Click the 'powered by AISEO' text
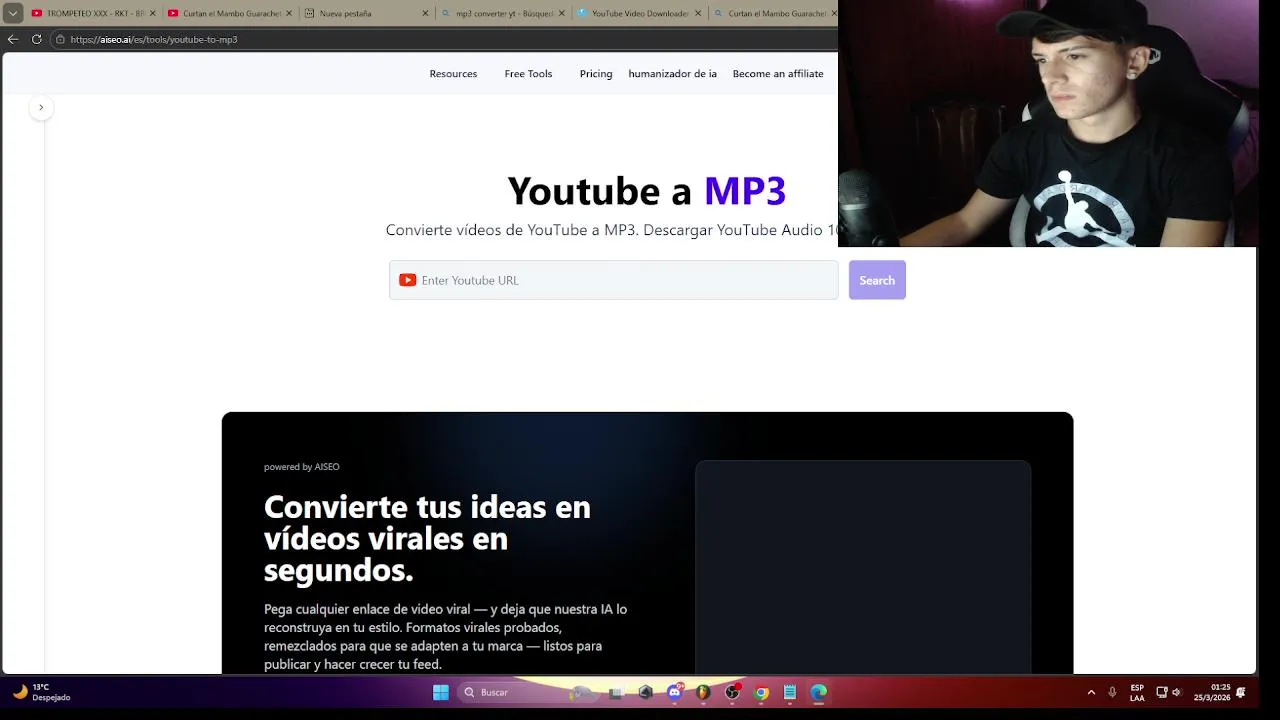Viewport: 1280px width, 720px height. tap(302, 467)
